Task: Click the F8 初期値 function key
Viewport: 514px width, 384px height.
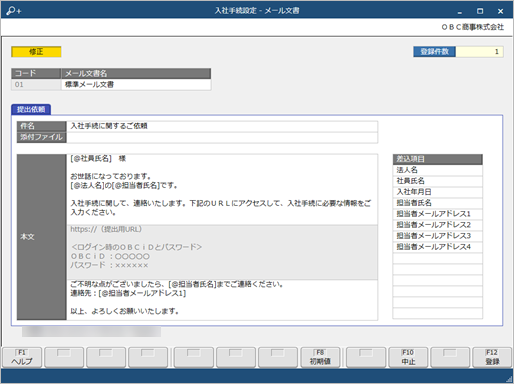Action: tap(320, 357)
